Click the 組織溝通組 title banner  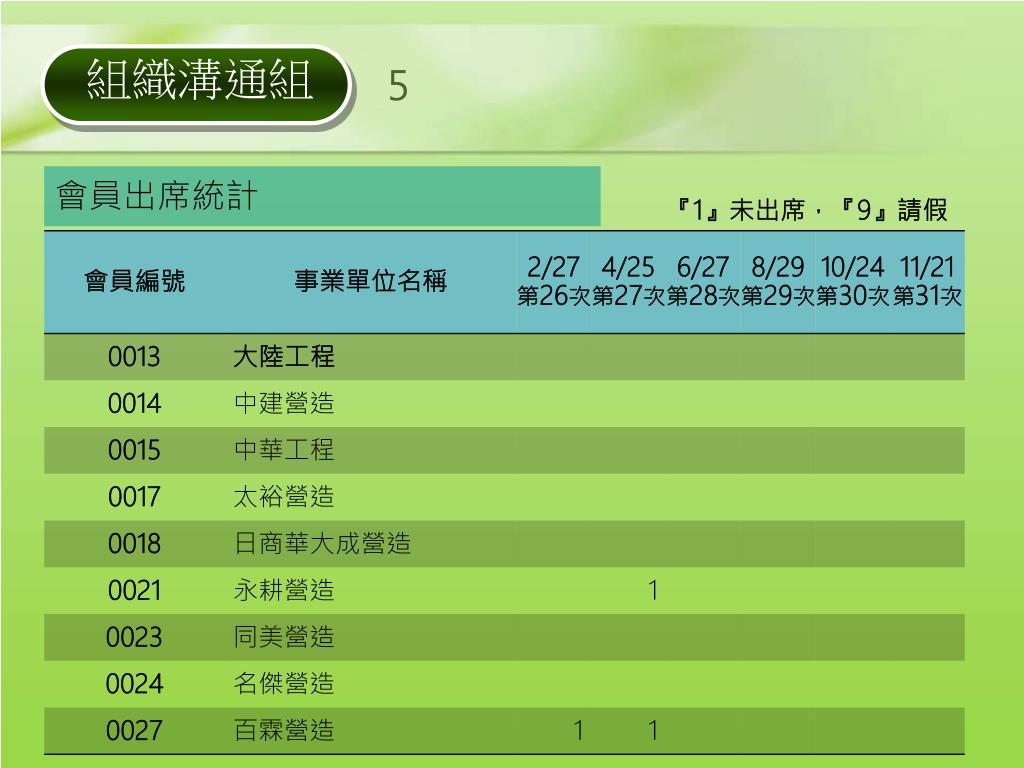[x=197, y=84]
